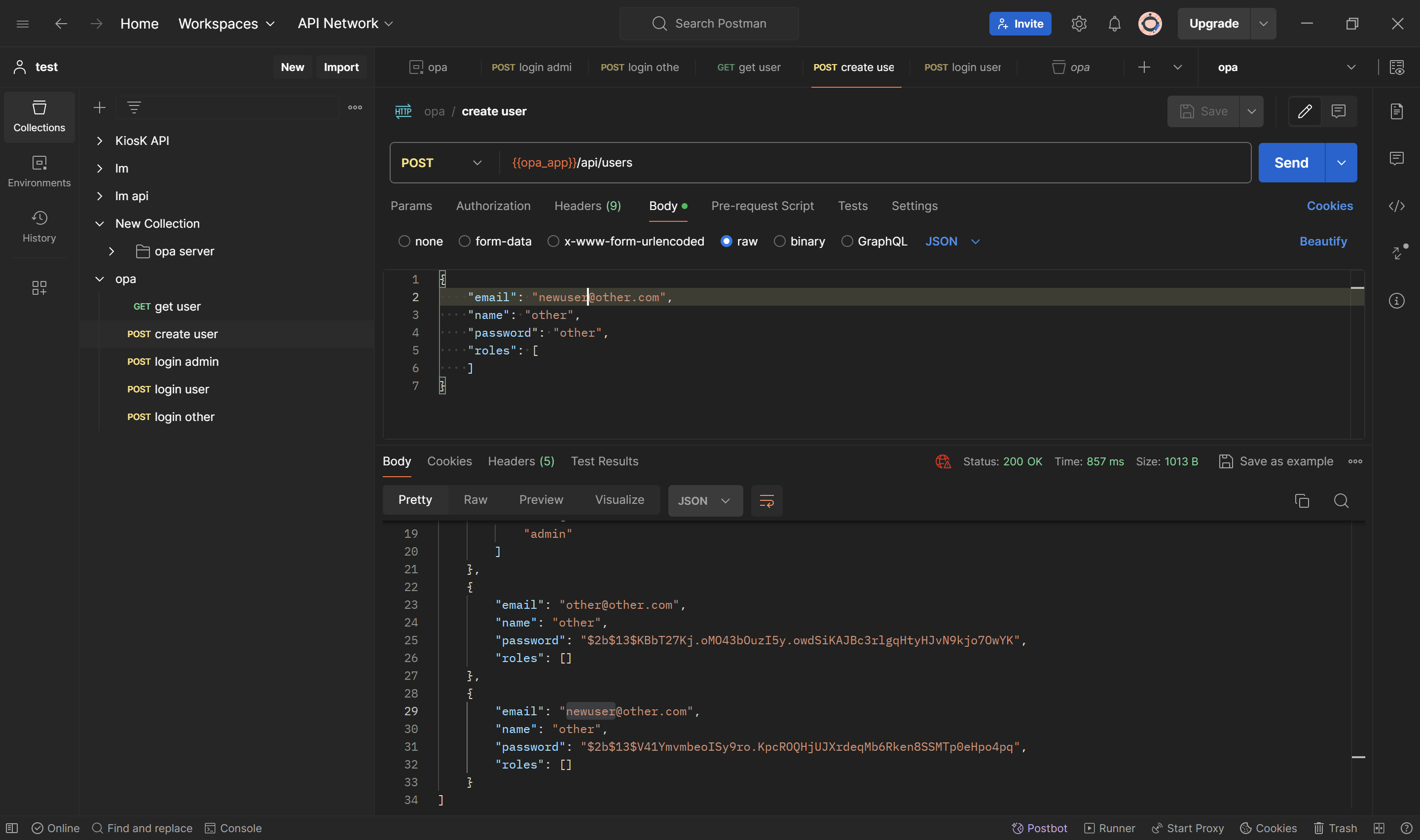Switch to the Params tab

(411, 206)
